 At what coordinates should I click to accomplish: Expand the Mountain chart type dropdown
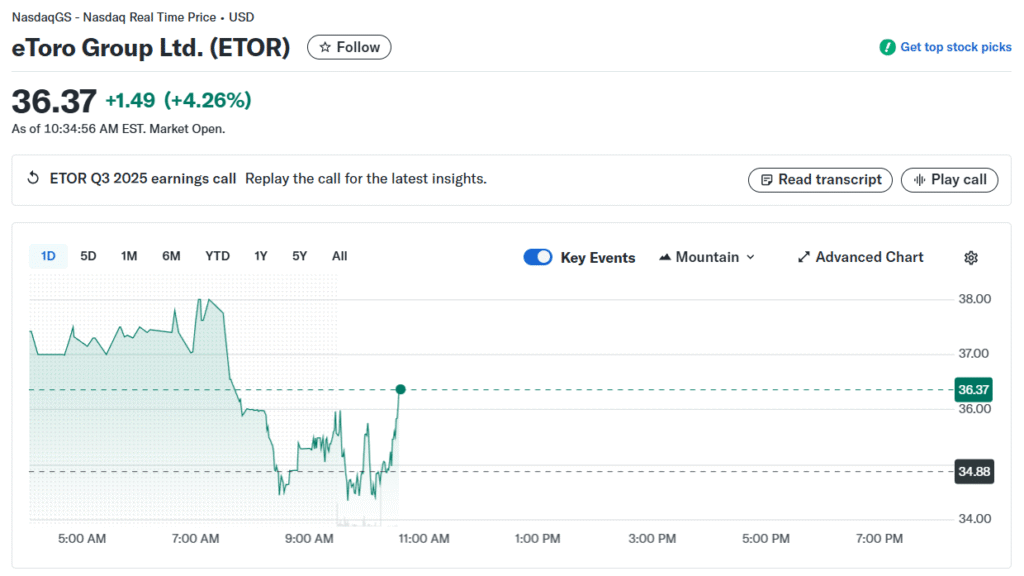pyautogui.click(x=751, y=256)
